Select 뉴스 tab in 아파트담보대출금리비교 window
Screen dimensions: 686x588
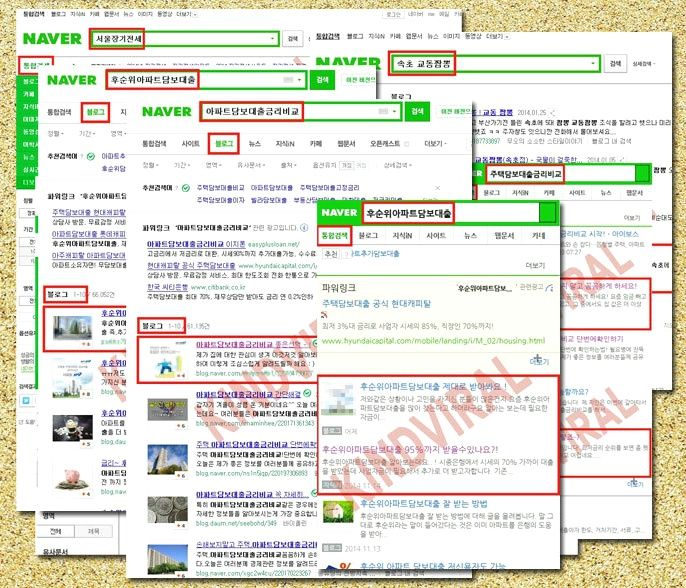coord(254,144)
